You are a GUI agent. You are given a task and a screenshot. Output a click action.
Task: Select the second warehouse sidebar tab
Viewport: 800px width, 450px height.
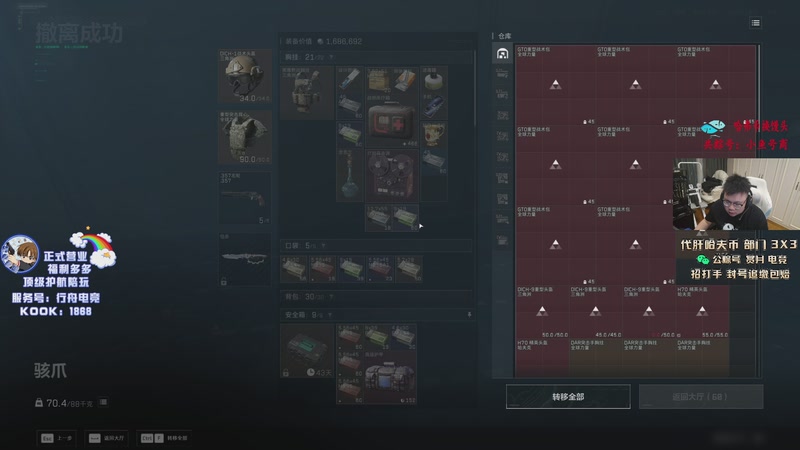pos(503,74)
